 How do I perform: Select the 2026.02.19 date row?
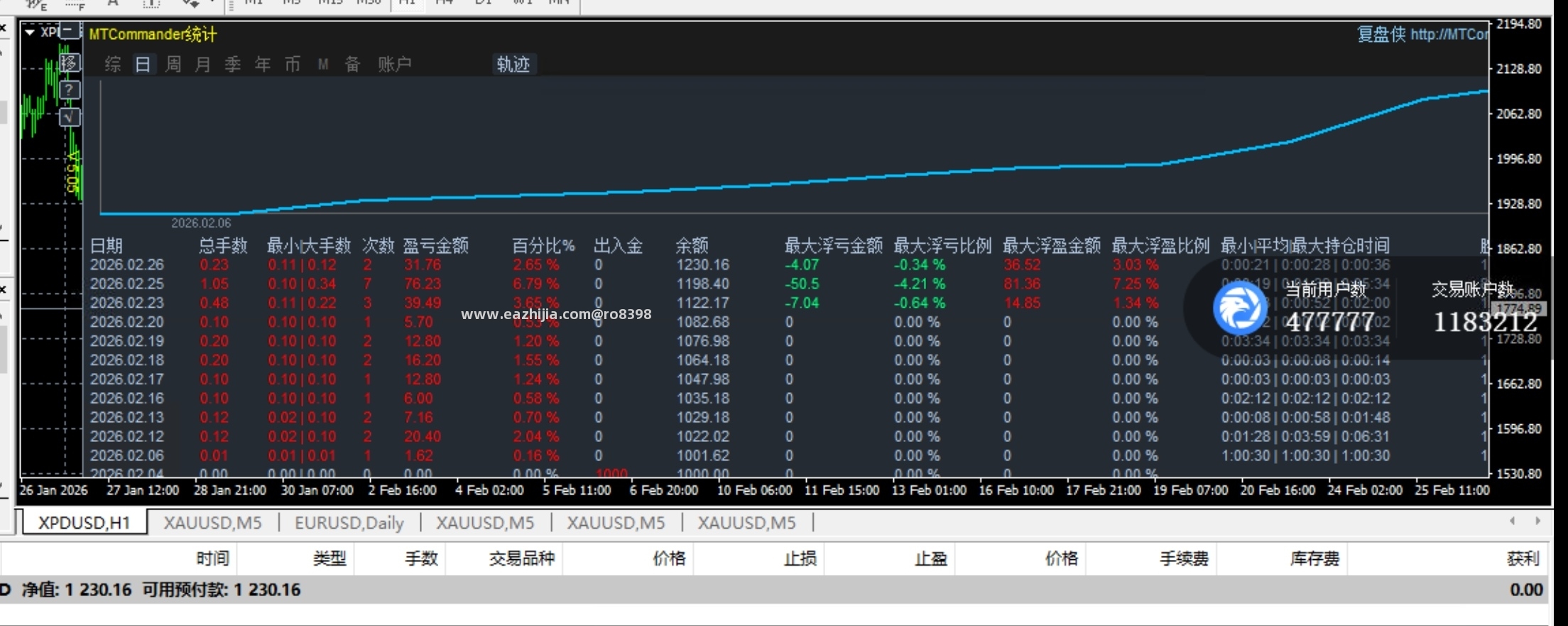127,342
